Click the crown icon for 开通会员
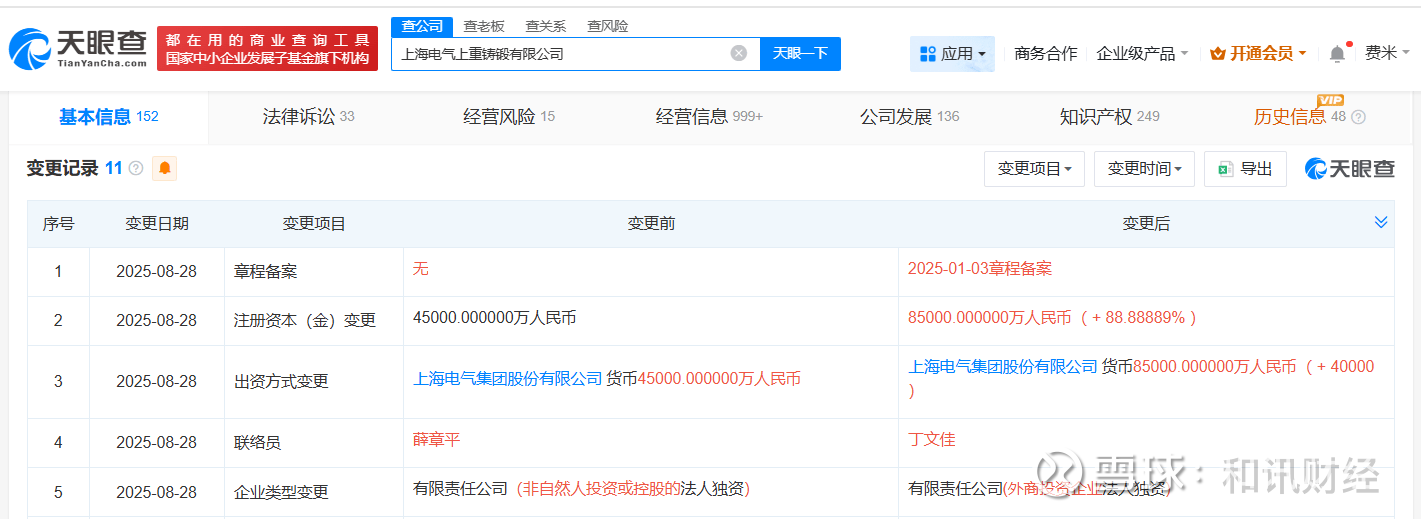 tap(1217, 54)
